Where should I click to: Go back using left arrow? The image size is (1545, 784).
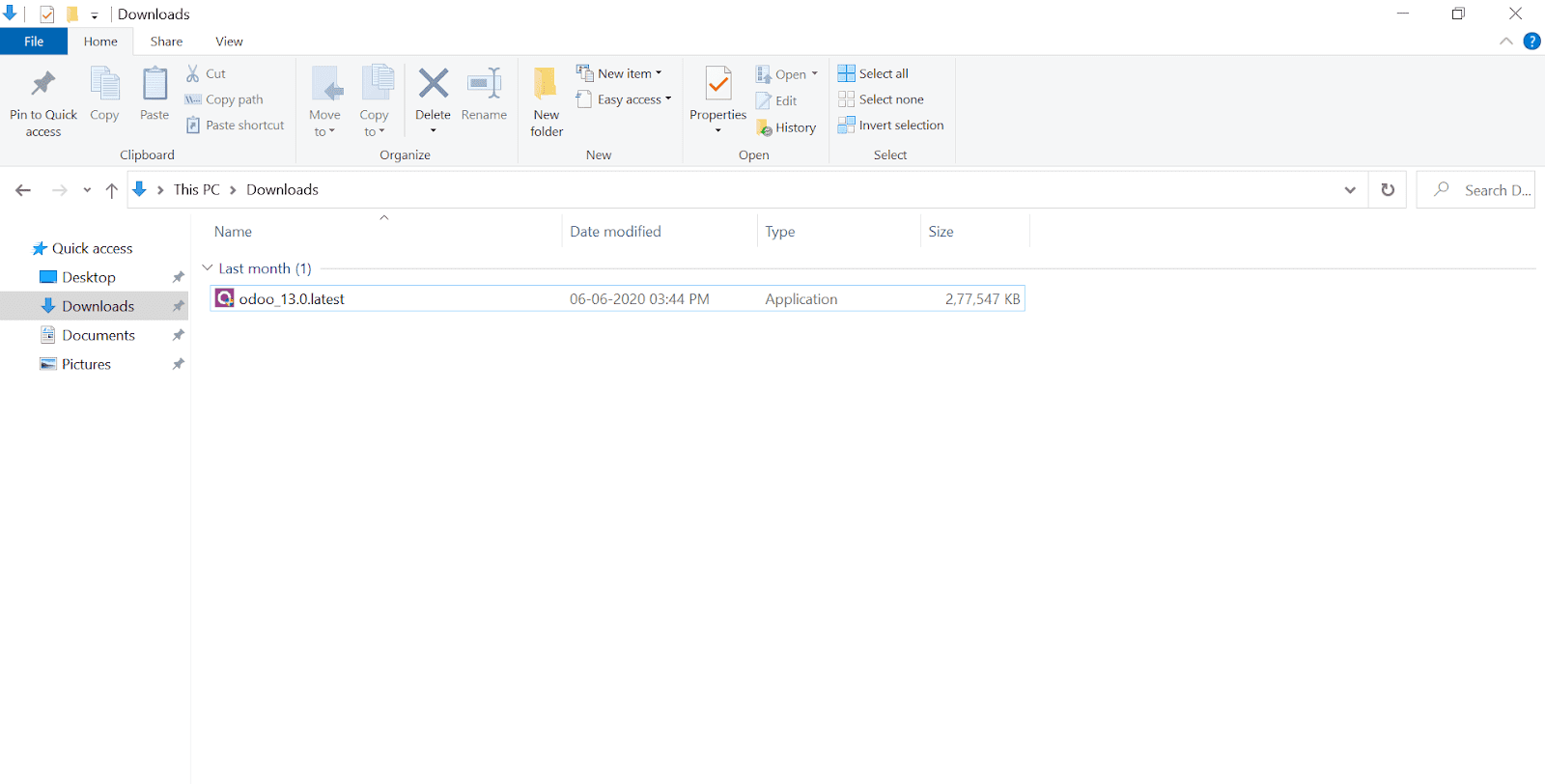point(23,190)
